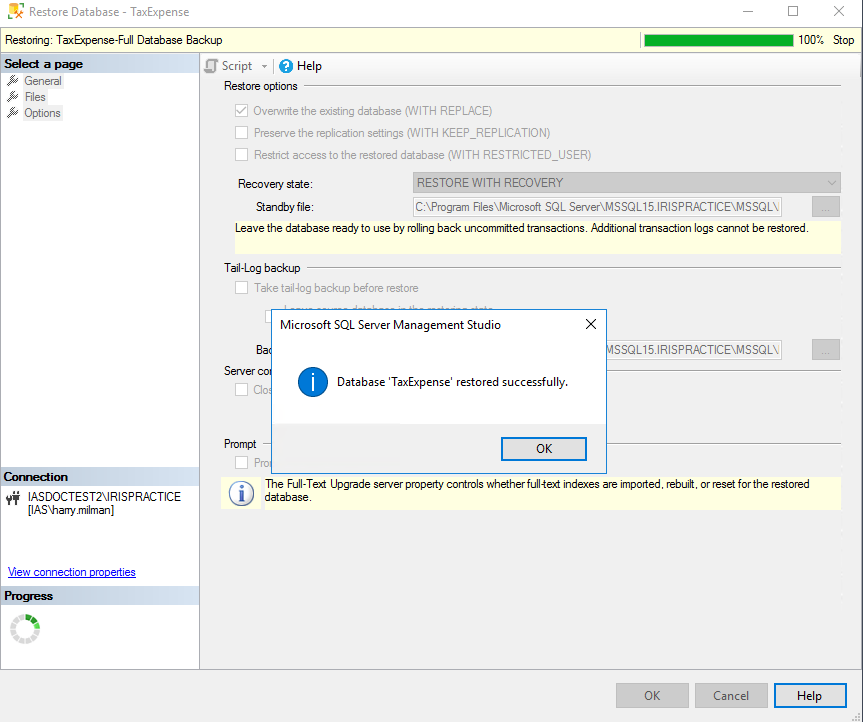This screenshot has width=863, height=722.
Task: Toggle the Server connections close checkbox
Action: coord(241,390)
